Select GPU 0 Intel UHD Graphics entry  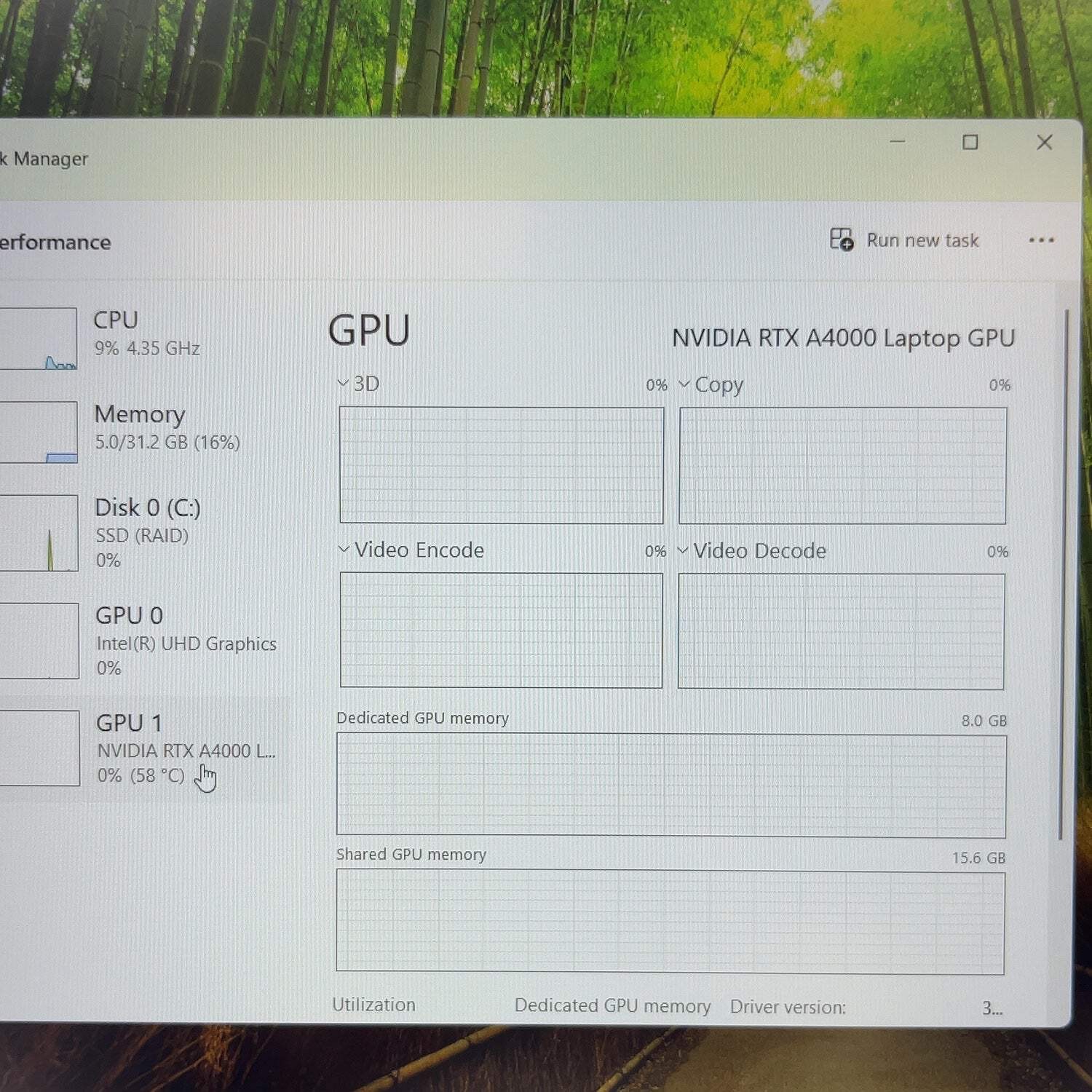(144, 641)
